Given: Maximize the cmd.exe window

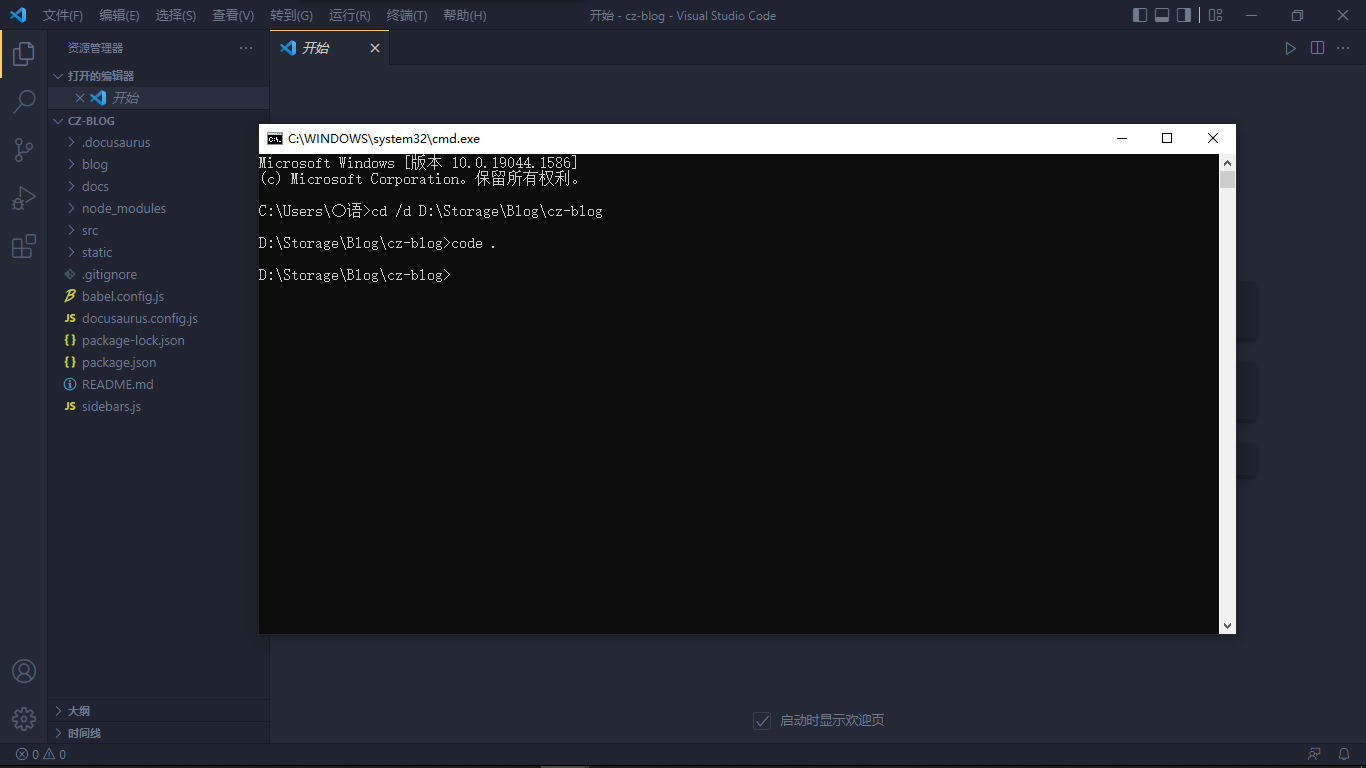Looking at the screenshot, I should tap(1166, 138).
